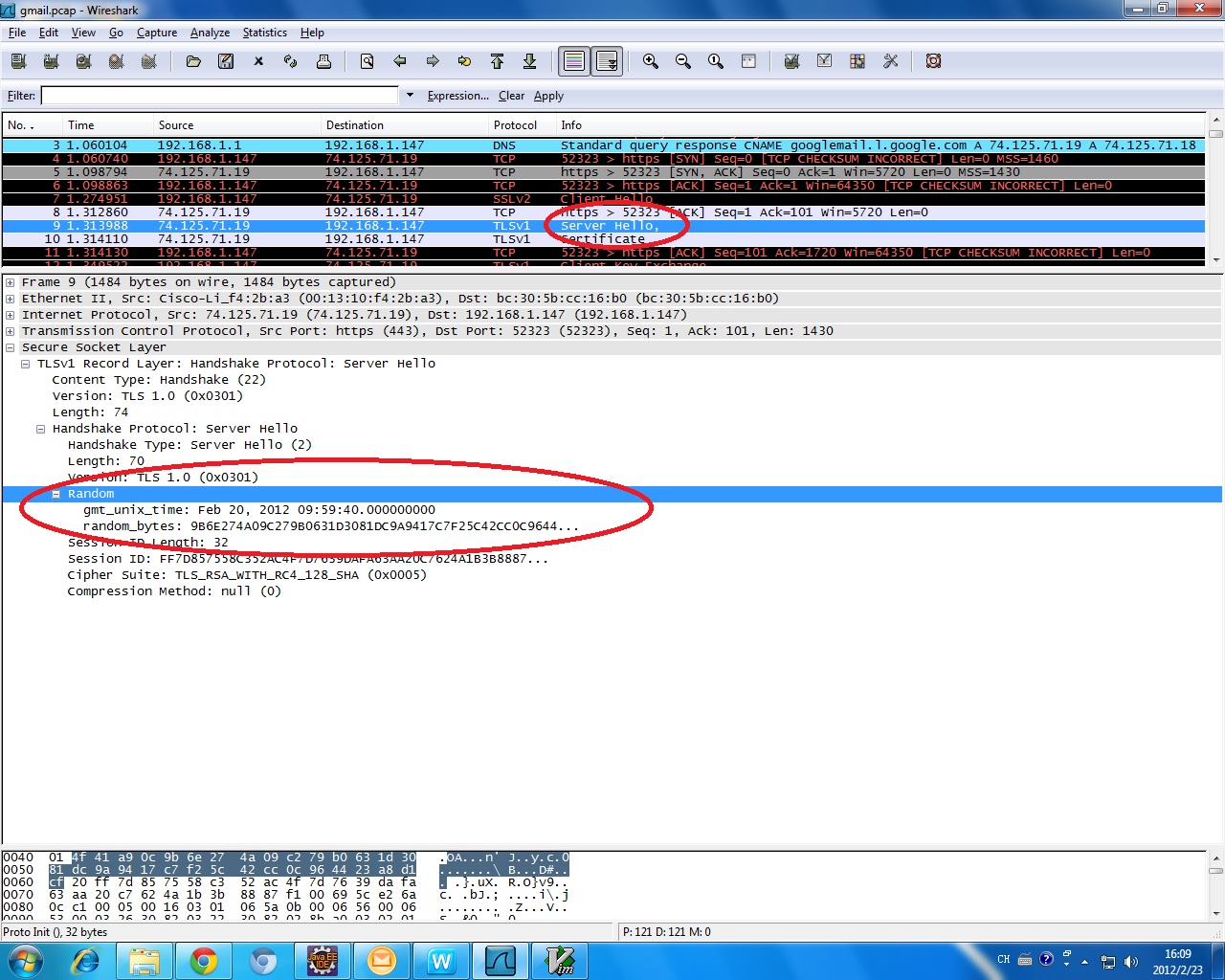Screen dimensions: 1225x980
Task: Zoom out packet text
Action: 683,61
